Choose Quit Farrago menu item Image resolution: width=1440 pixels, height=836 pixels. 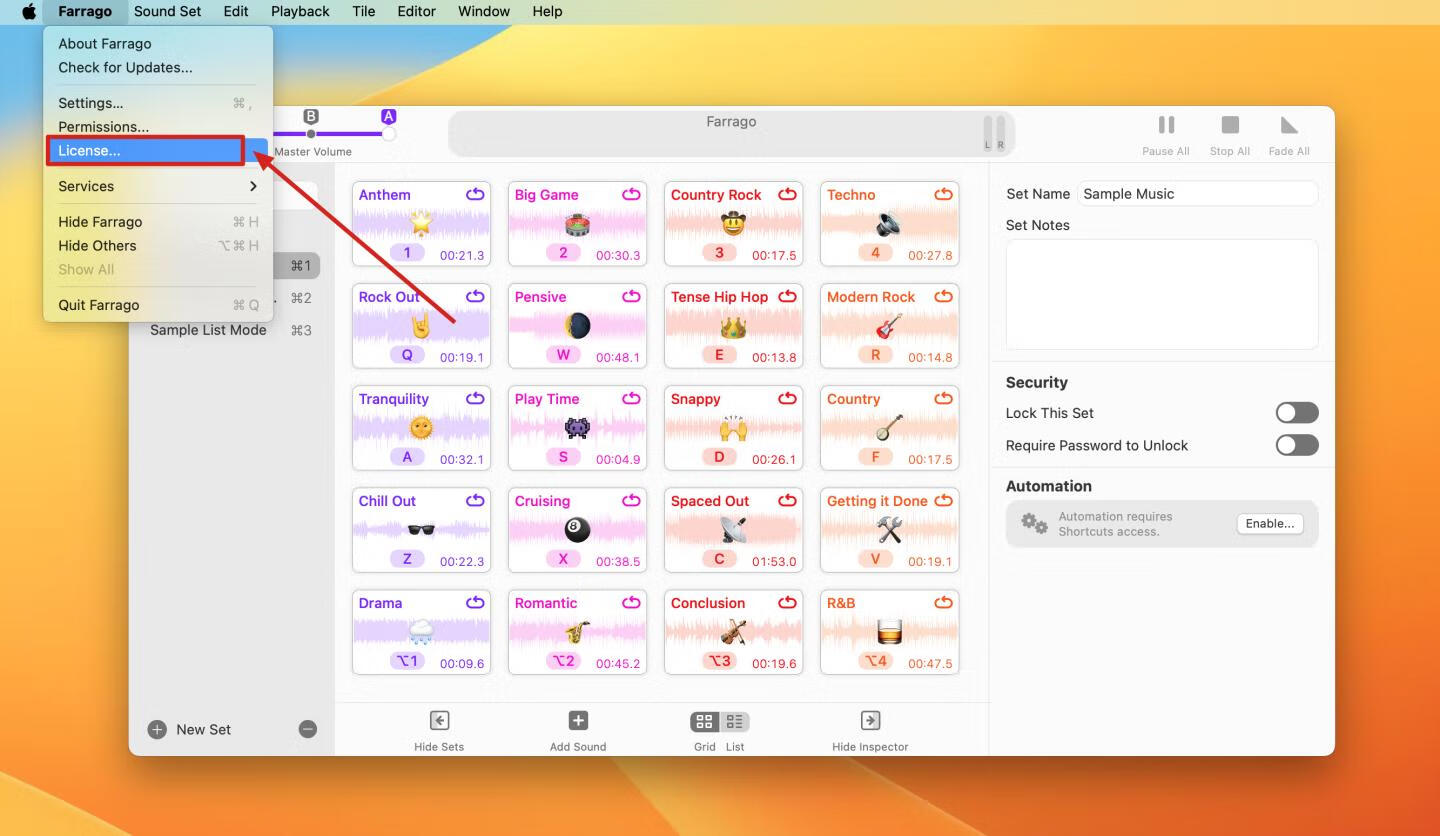(x=158, y=305)
